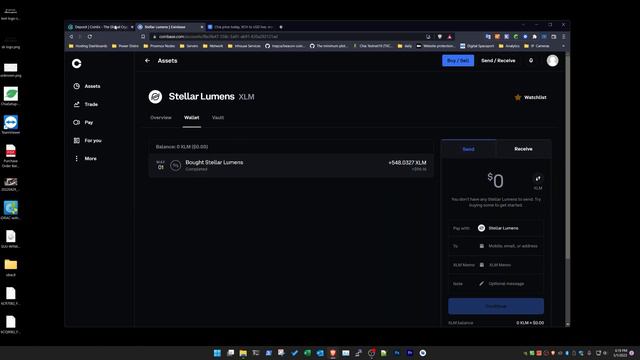Open the Digital Spaceport bookmark

coord(477,46)
